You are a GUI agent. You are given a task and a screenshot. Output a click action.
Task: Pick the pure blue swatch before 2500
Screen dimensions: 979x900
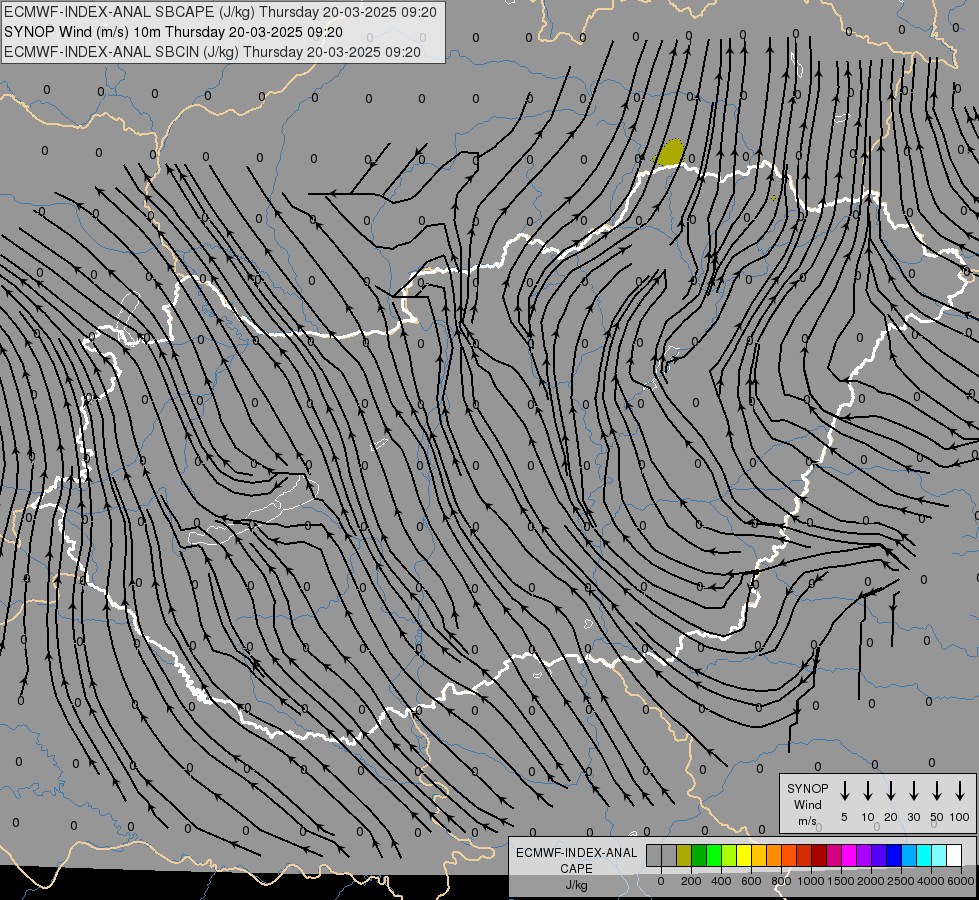point(893,855)
